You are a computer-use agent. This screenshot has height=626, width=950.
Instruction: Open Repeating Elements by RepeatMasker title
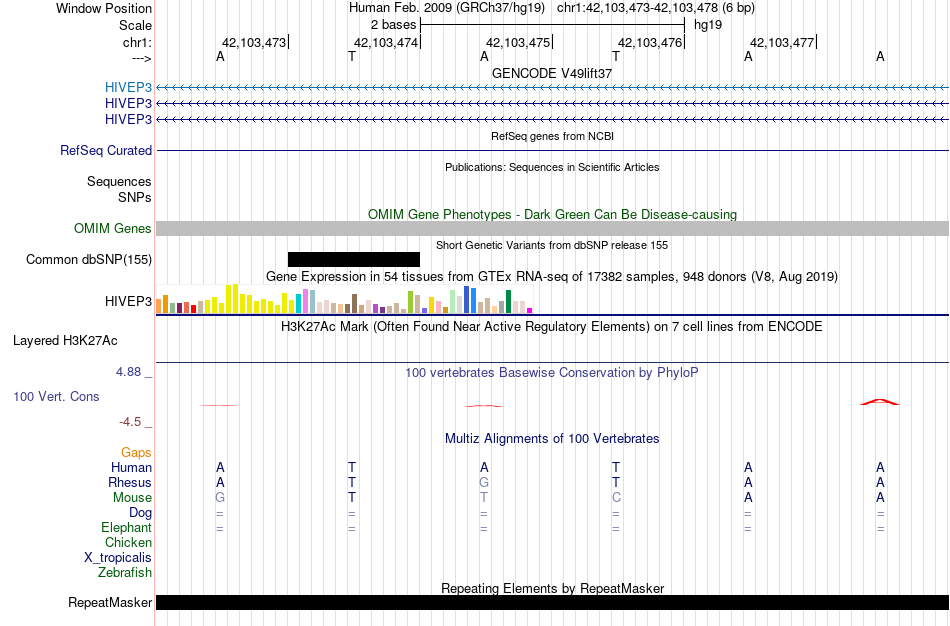[552, 588]
